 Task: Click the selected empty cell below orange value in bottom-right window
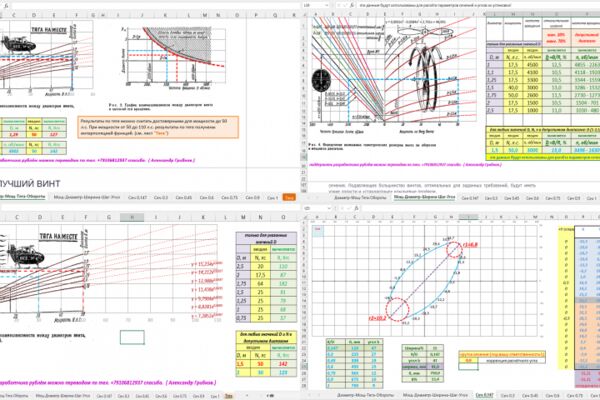tap(468, 366)
